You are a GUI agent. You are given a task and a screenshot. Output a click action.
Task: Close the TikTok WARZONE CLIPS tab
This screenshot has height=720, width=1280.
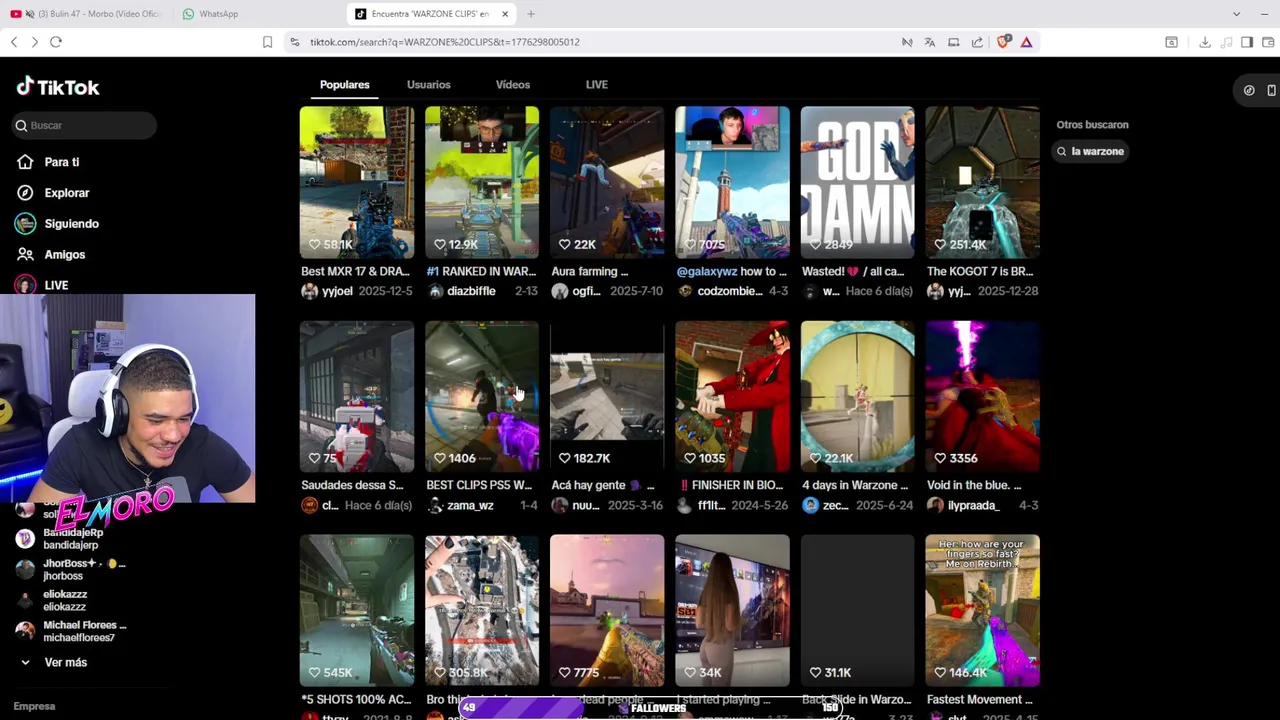click(x=505, y=14)
